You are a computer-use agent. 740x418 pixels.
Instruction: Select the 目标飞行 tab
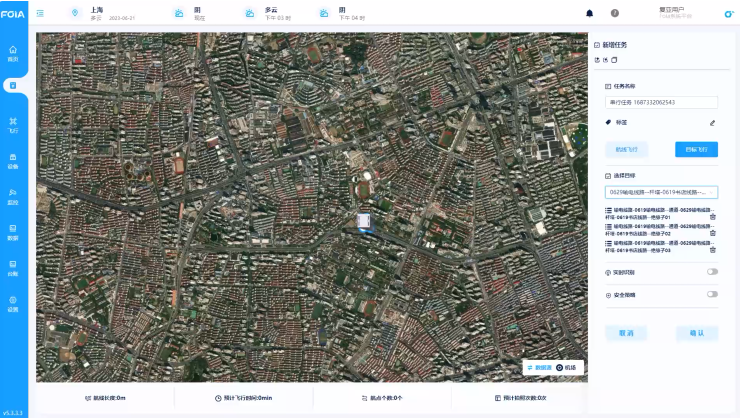(696, 149)
